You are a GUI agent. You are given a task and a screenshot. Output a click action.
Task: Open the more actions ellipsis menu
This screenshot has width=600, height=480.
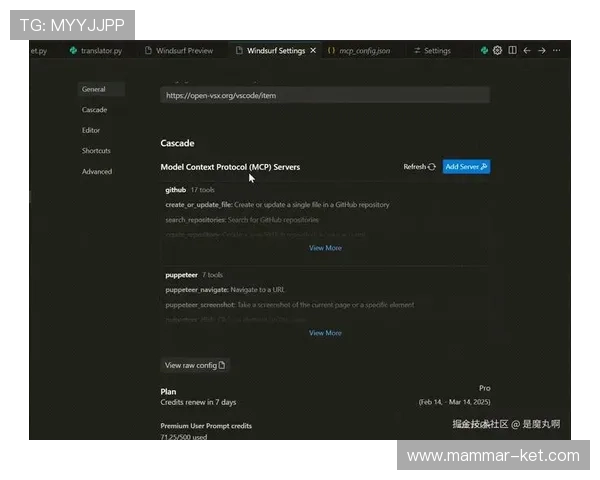tap(557, 50)
